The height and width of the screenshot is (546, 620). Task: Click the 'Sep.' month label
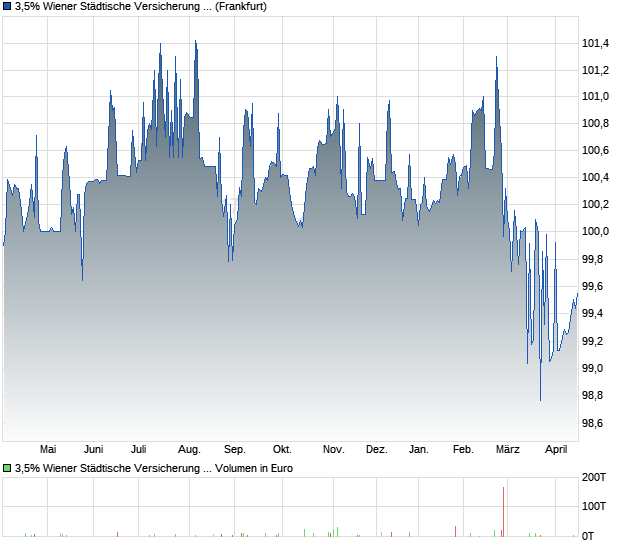tap(234, 450)
